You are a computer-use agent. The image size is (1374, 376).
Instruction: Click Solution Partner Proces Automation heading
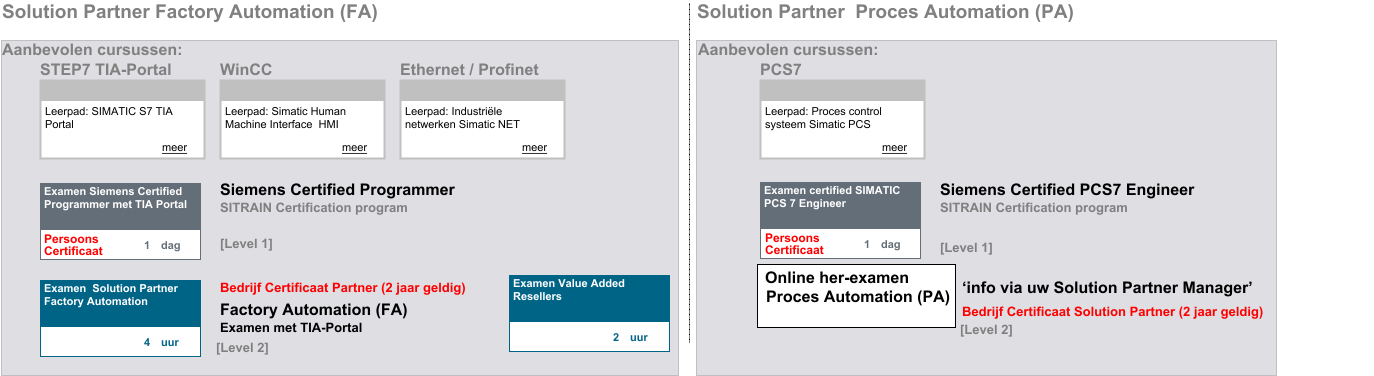point(885,12)
